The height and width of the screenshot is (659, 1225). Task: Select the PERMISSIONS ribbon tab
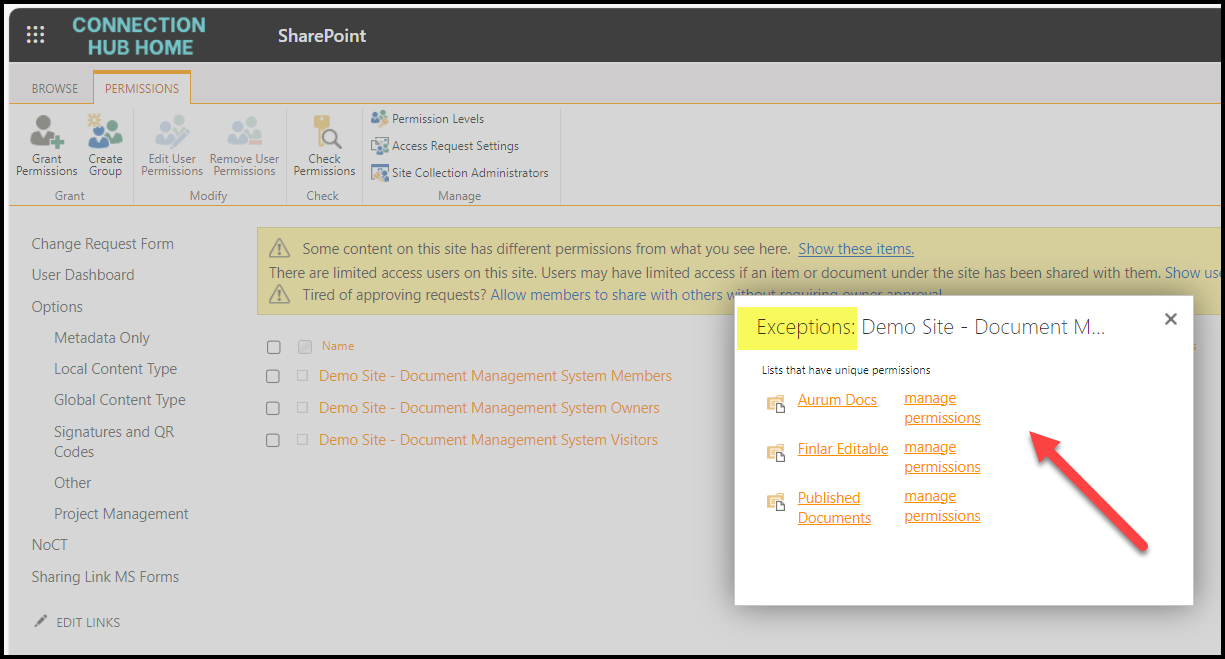(142, 89)
